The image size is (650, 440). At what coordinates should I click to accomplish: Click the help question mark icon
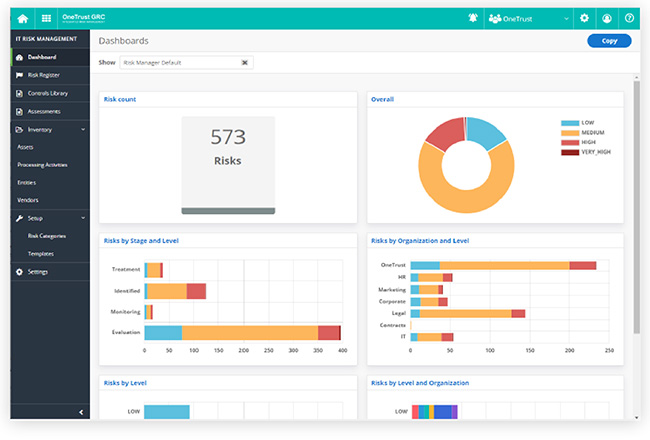click(629, 18)
